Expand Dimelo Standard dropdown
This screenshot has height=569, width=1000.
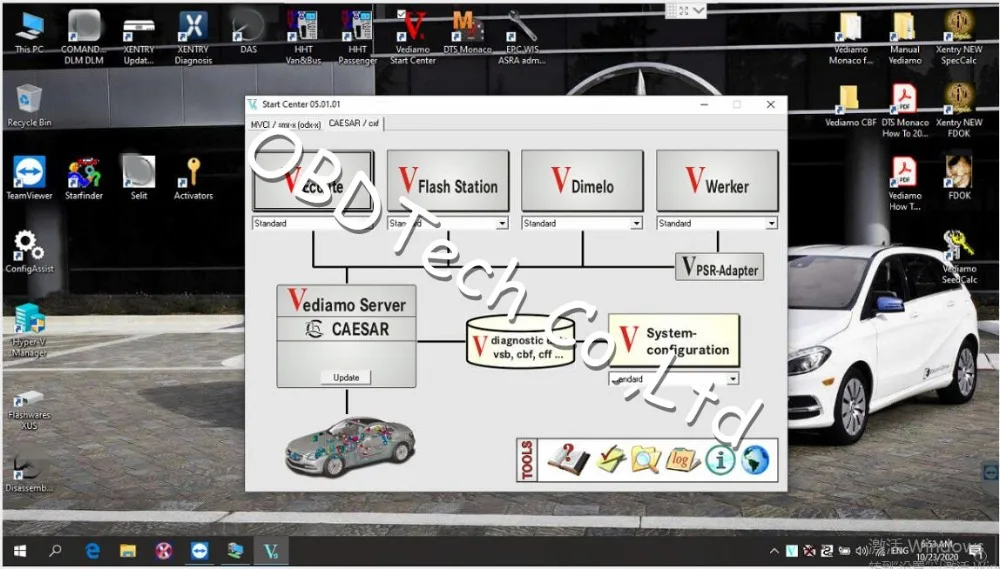(636, 223)
